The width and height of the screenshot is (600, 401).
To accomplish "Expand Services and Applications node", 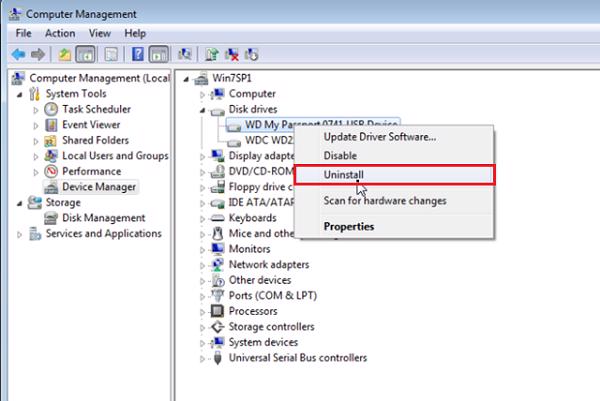I will click(x=21, y=234).
